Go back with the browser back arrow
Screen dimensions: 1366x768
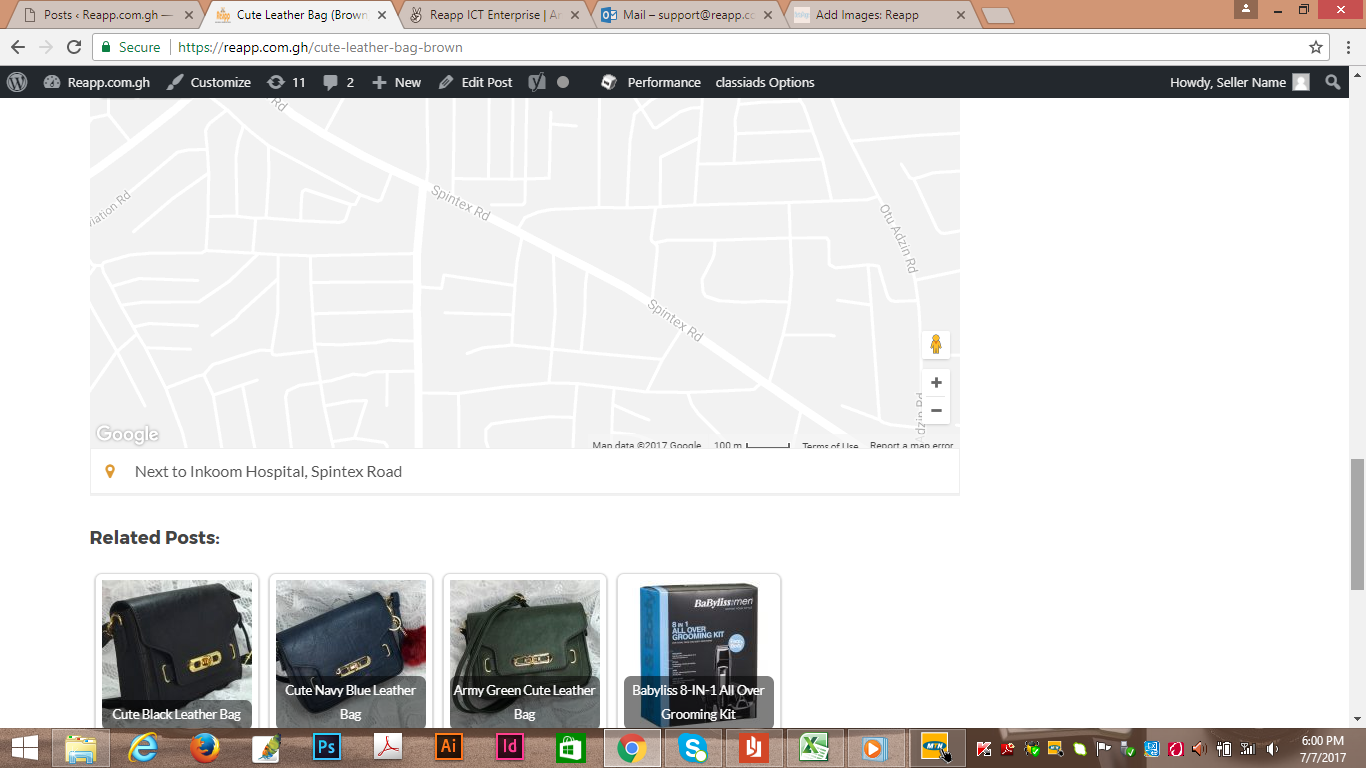coord(18,47)
